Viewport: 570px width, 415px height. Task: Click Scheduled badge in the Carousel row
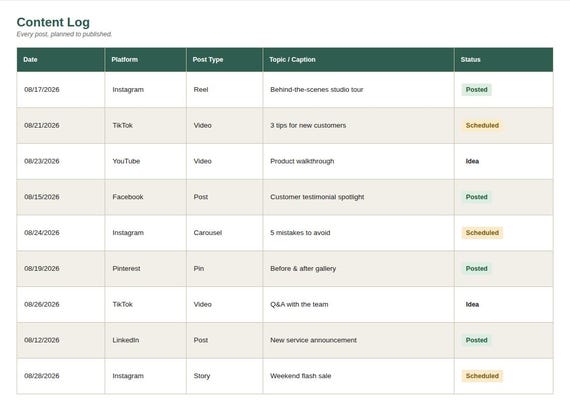click(482, 233)
